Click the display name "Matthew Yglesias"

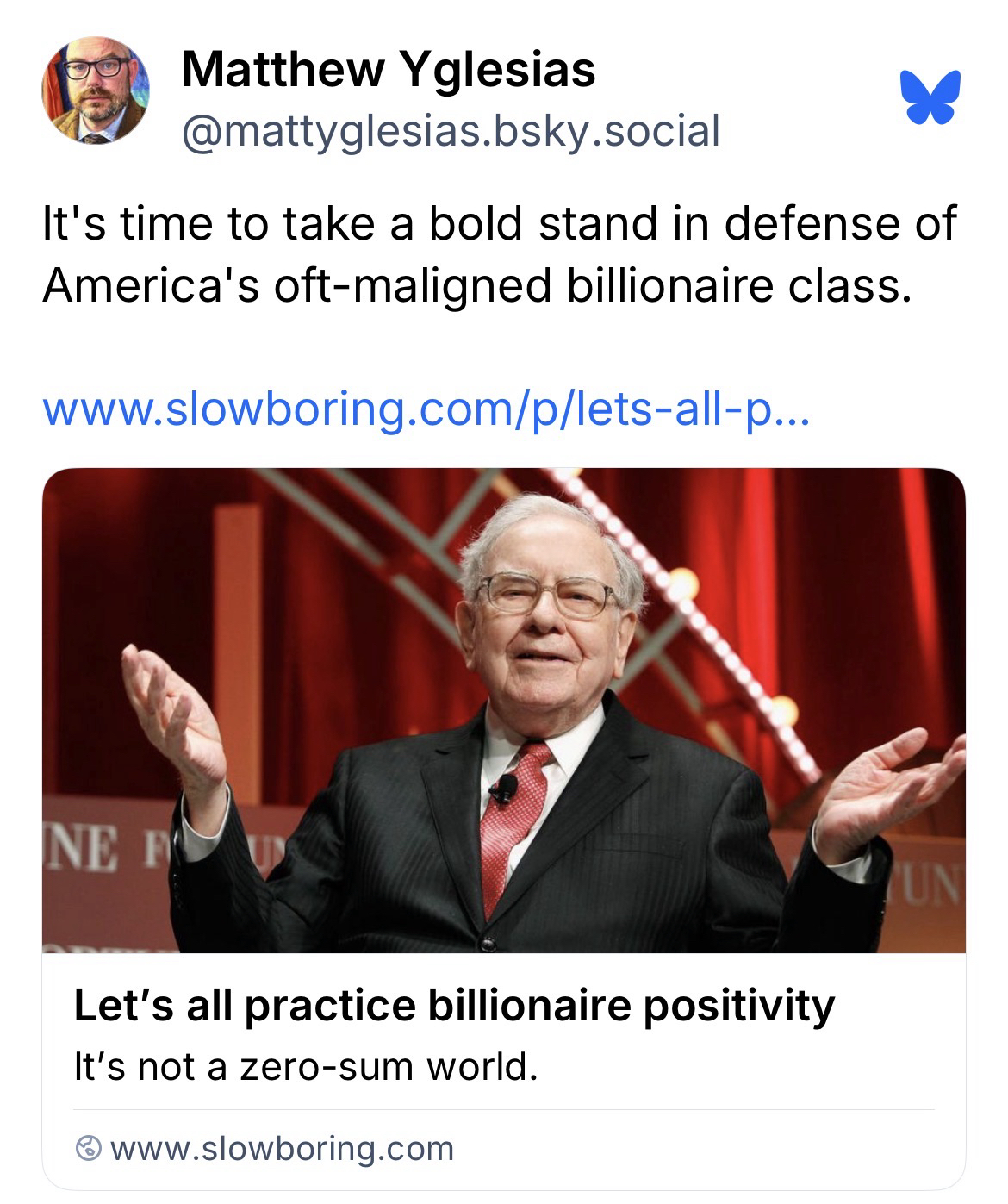(x=389, y=69)
